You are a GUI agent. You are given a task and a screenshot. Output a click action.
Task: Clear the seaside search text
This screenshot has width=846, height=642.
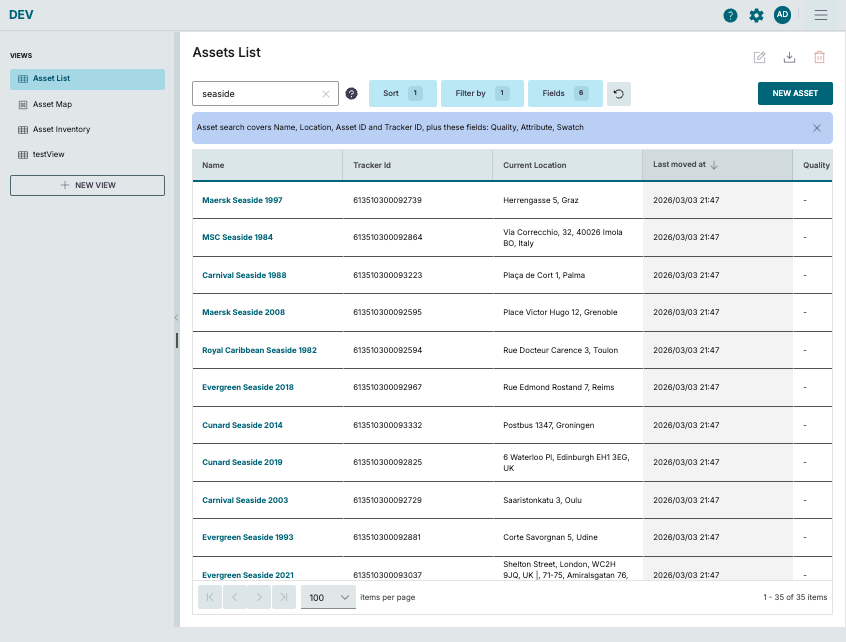(326, 94)
